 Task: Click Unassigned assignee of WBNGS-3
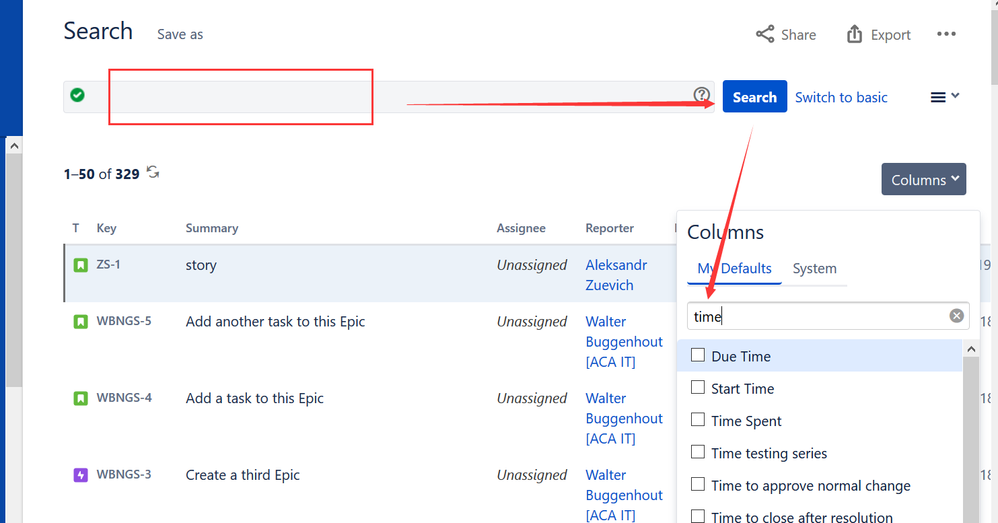tap(531, 475)
